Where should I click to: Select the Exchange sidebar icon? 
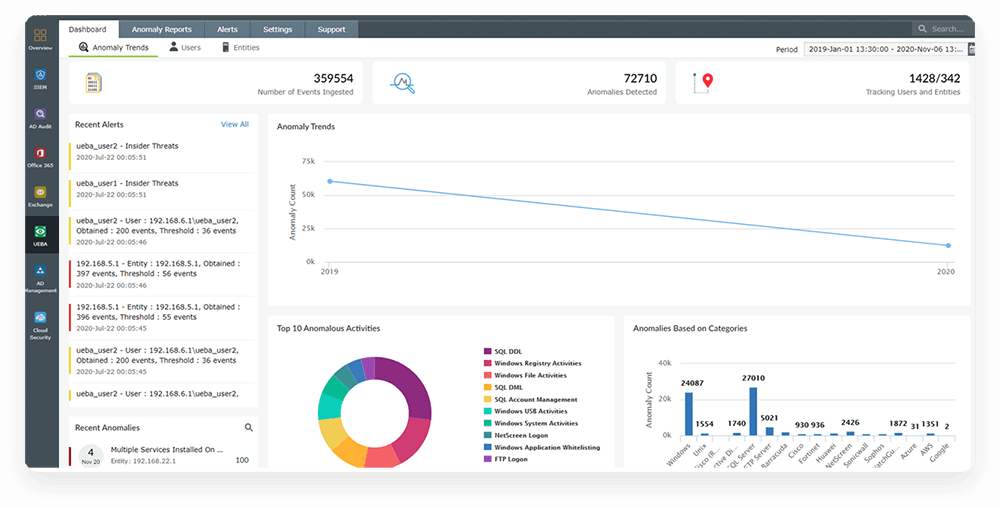point(40,195)
